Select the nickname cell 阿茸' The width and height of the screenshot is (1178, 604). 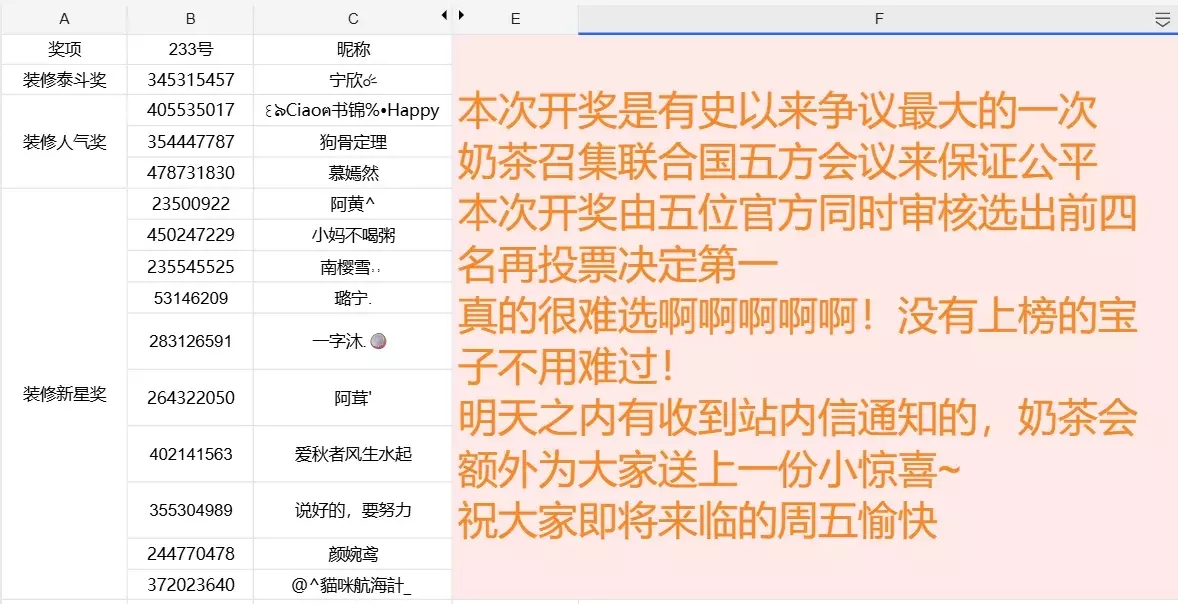[x=353, y=397]
